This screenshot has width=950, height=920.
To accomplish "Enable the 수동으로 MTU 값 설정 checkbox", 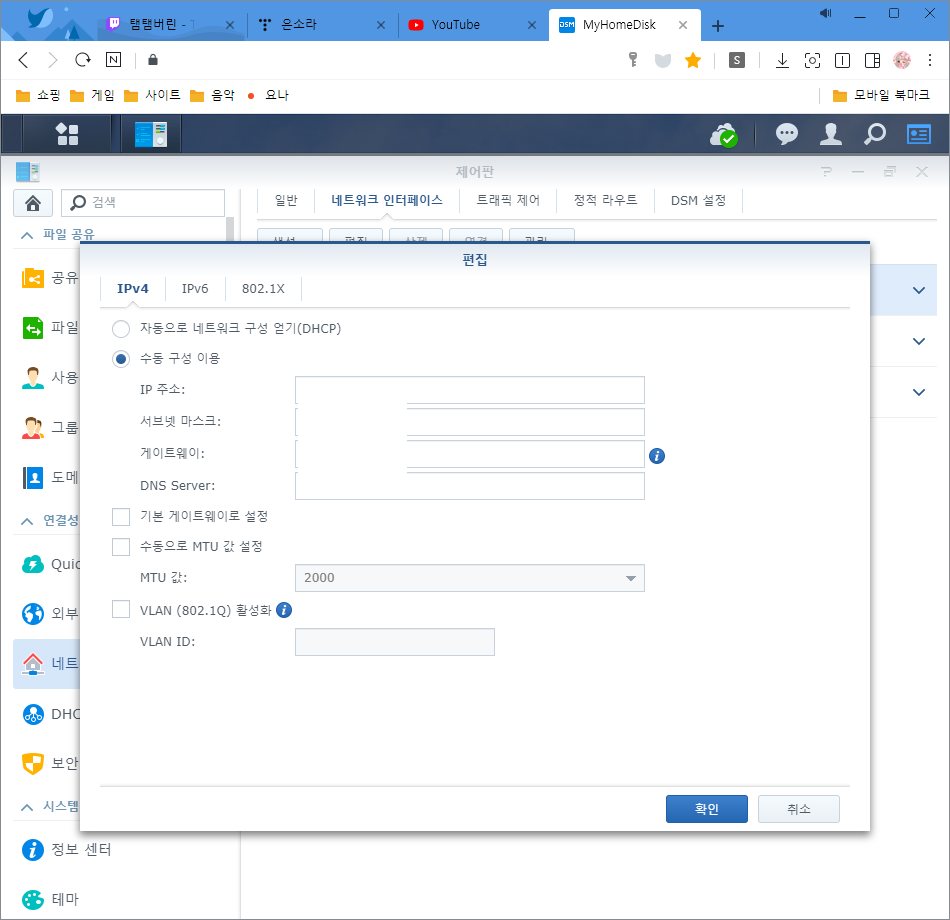I will pos(121,546).
